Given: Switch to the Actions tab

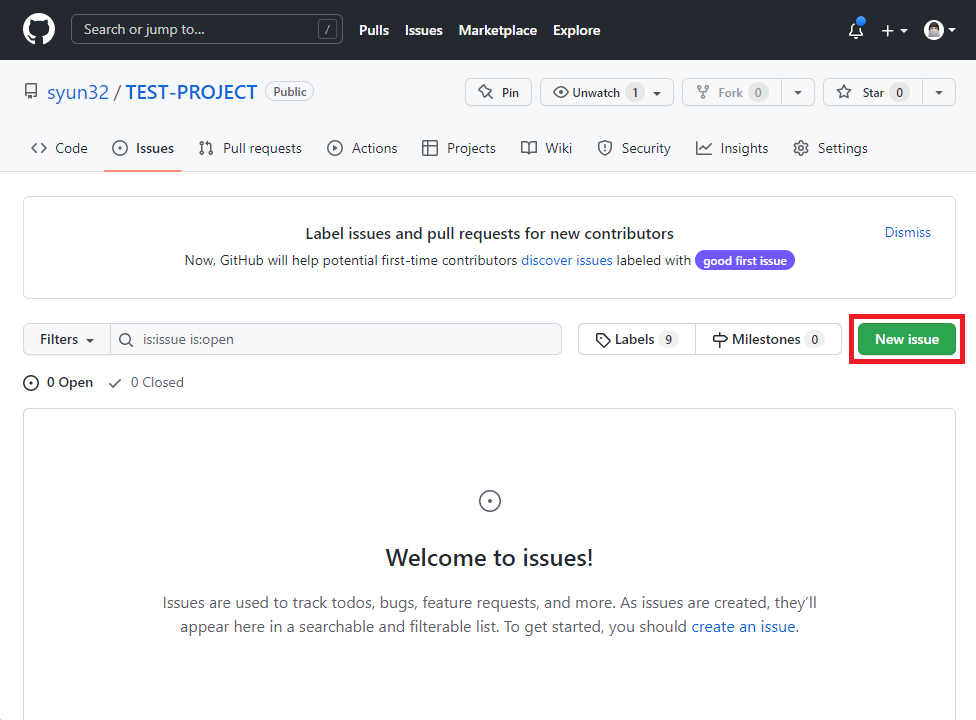Looking at the screenshot, I should coord(362,148).
